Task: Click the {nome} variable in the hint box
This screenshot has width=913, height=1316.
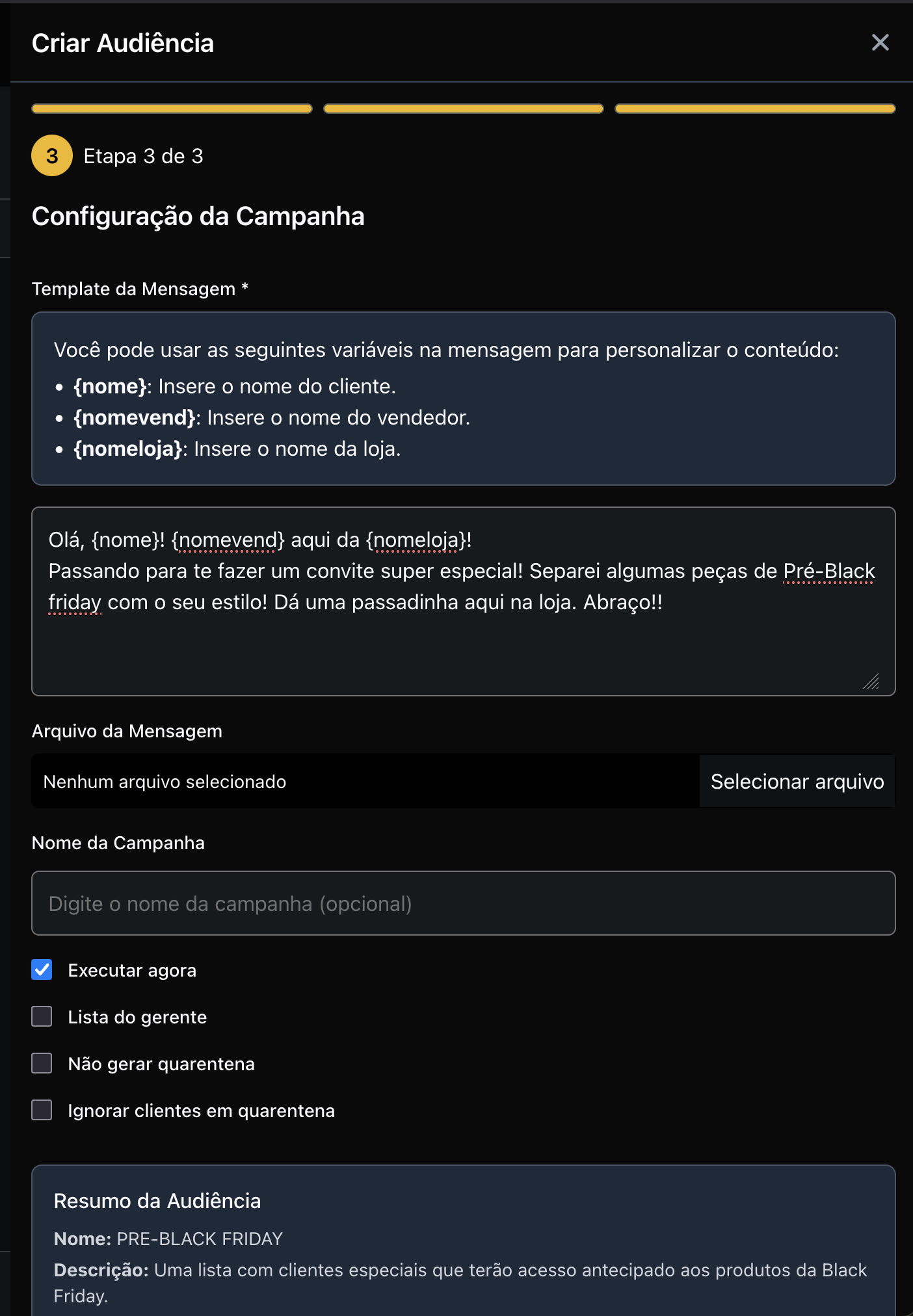Action: (x=111, y=386)
